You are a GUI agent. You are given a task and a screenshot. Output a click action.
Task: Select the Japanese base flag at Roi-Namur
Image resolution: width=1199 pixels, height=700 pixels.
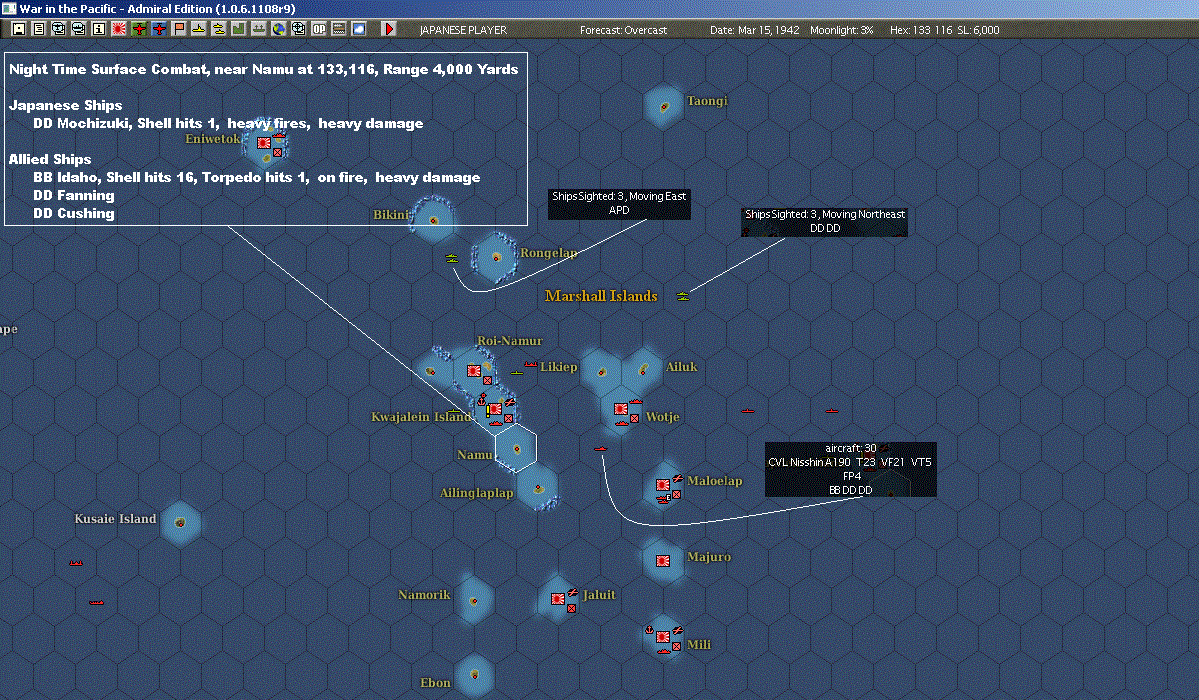473,371
